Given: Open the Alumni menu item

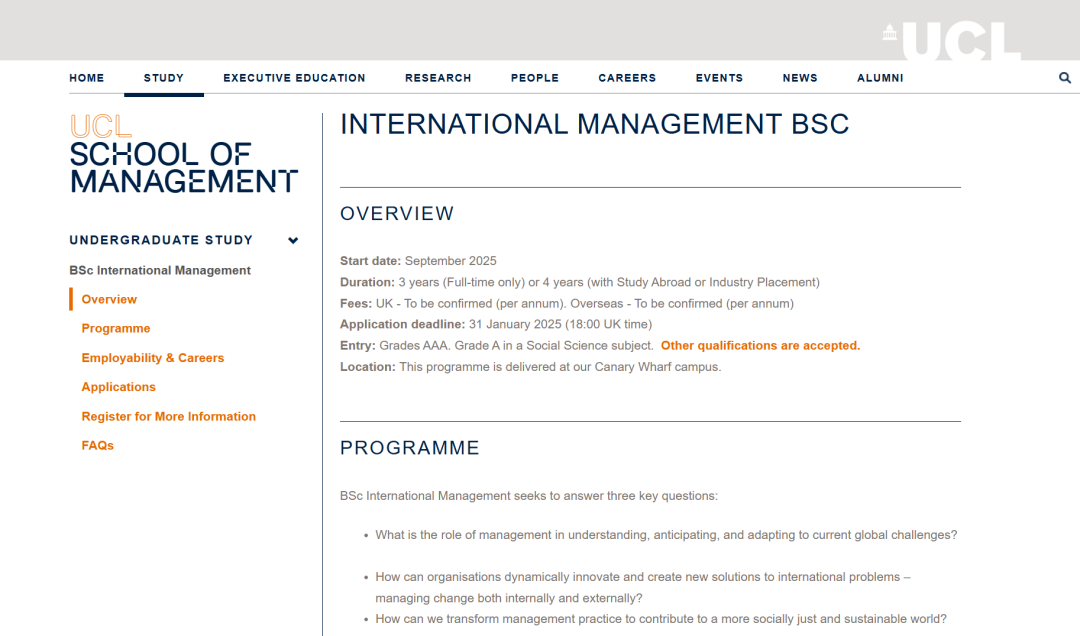Looking at the screenshot, I should (x=880, y=78).
